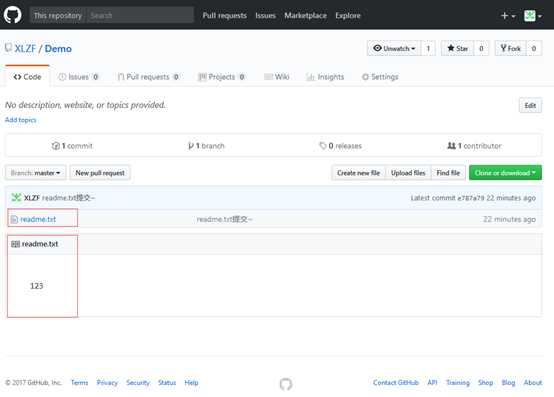
Task: Open the Privacy footer link
Action: [107, 383]
